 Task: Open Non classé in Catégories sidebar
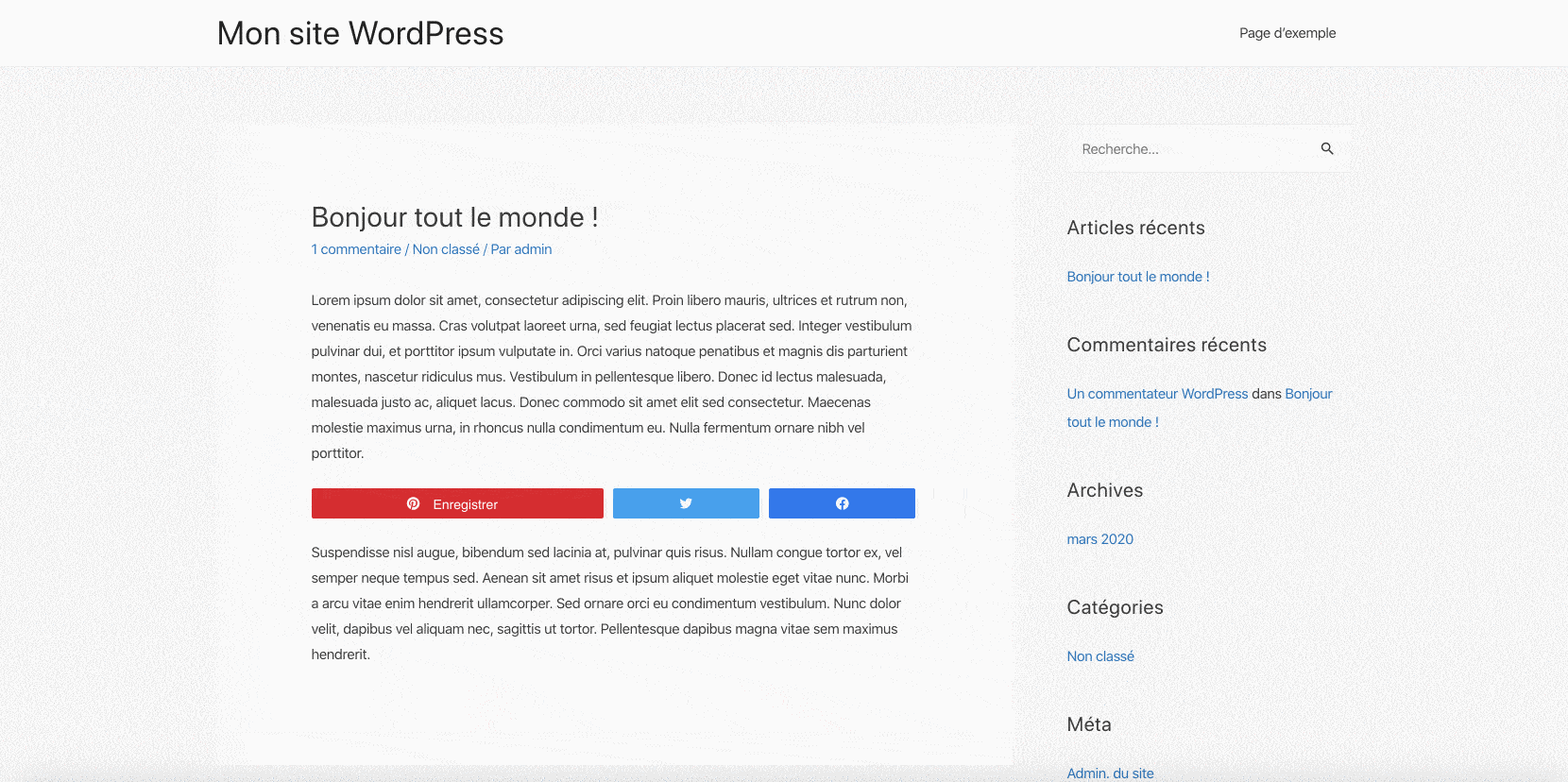(1099, 656)
